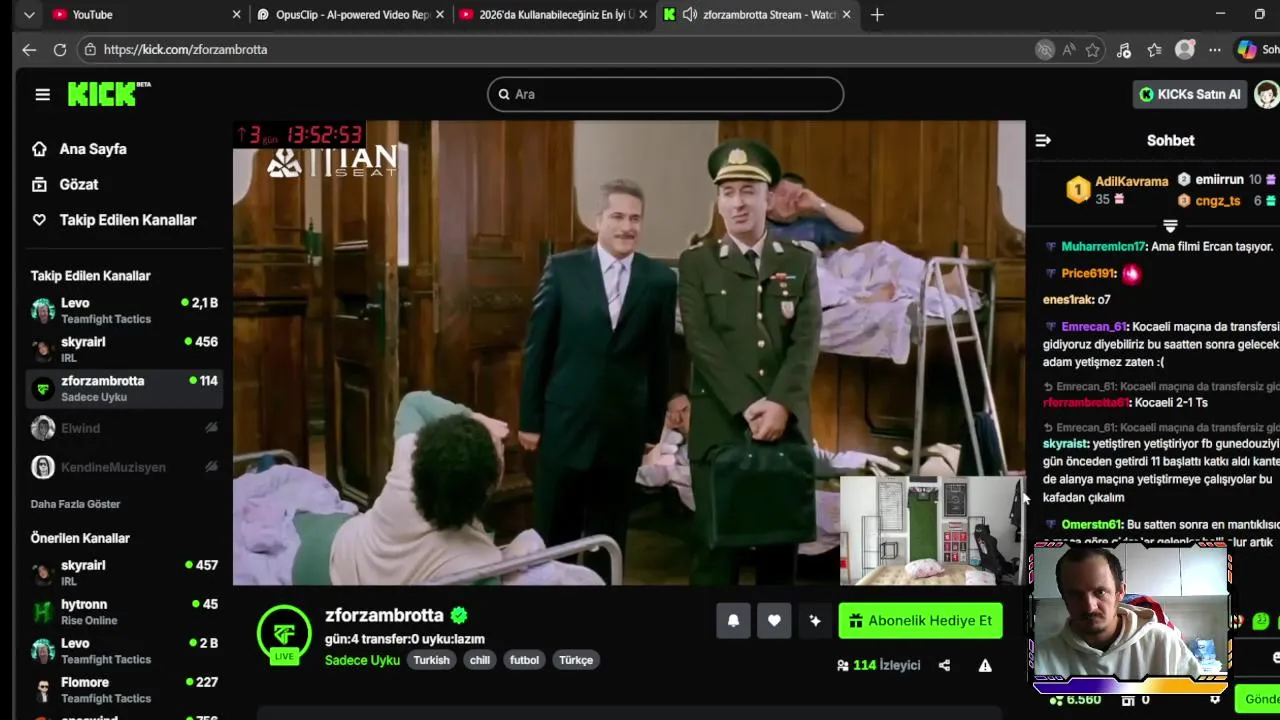
Task: Open Kick user avatar menu
Action: coord(1267,94)
